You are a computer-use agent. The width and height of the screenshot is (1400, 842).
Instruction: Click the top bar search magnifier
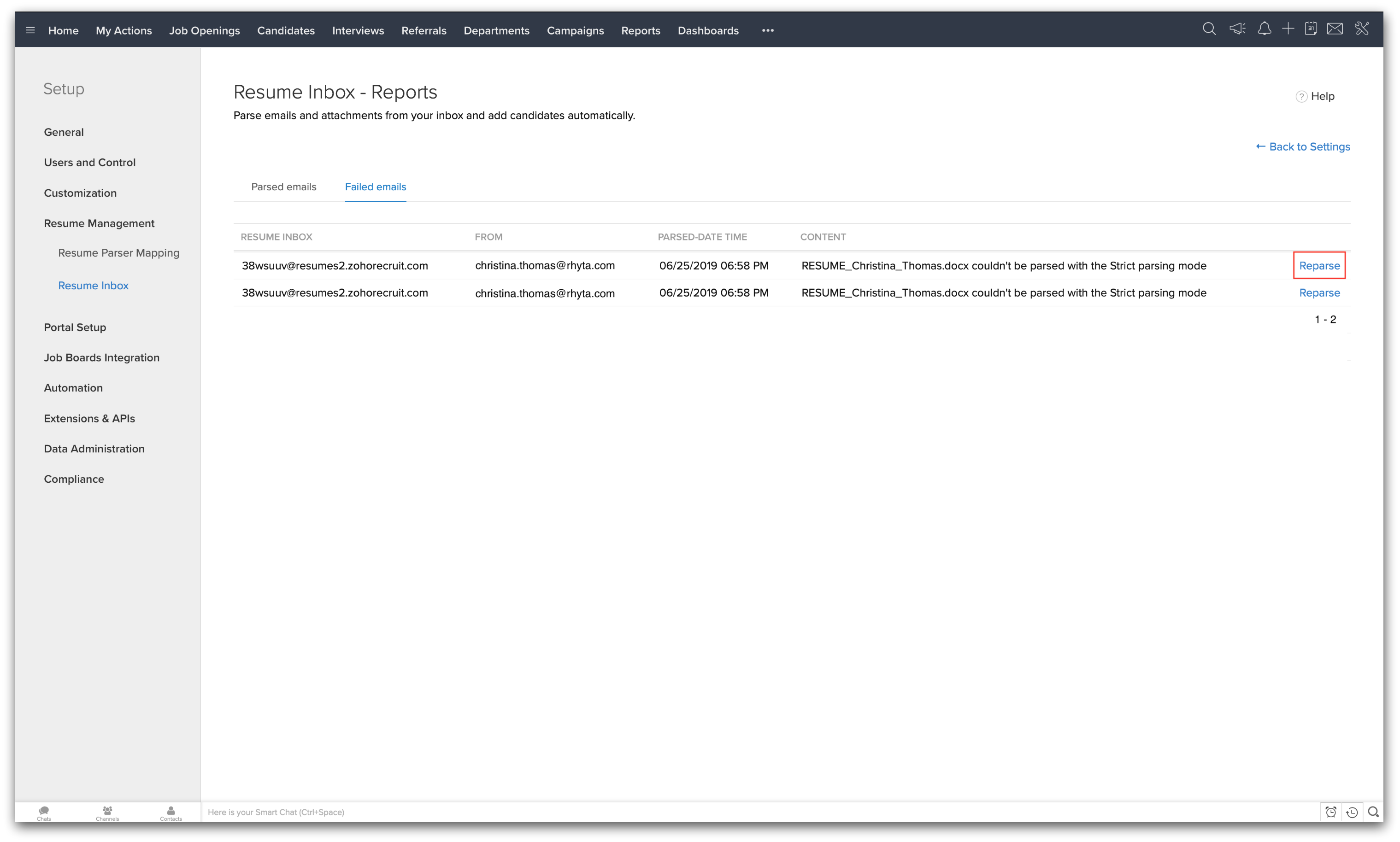coord(1209,29)
